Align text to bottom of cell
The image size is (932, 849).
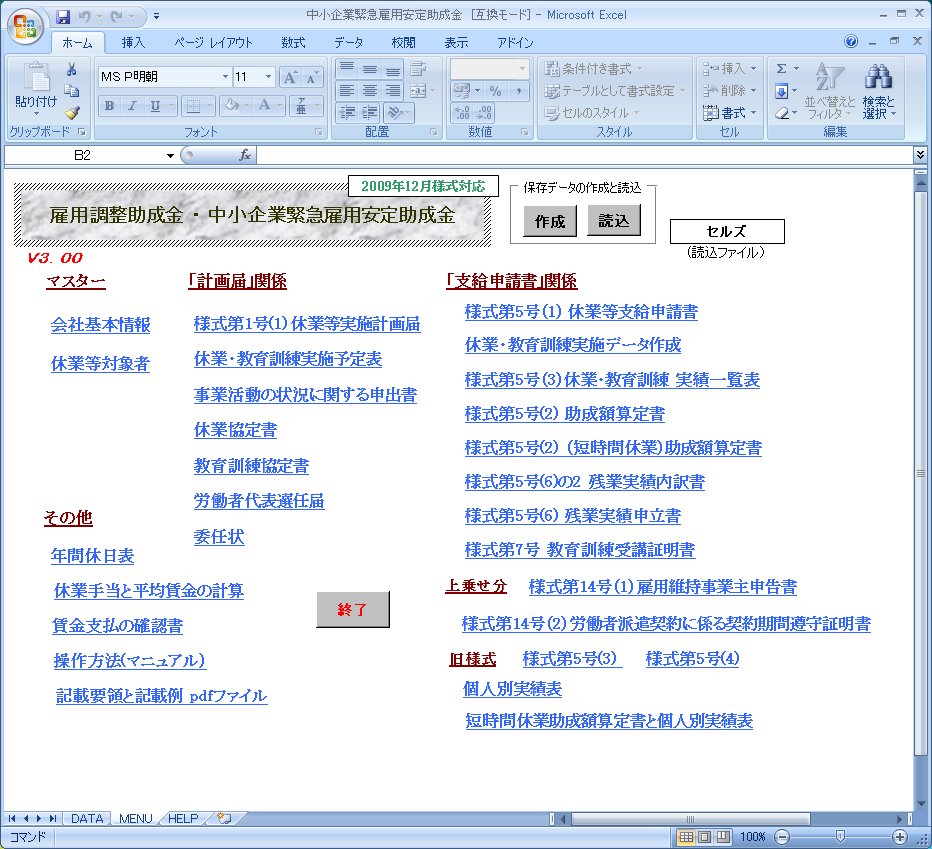point(392,68)
